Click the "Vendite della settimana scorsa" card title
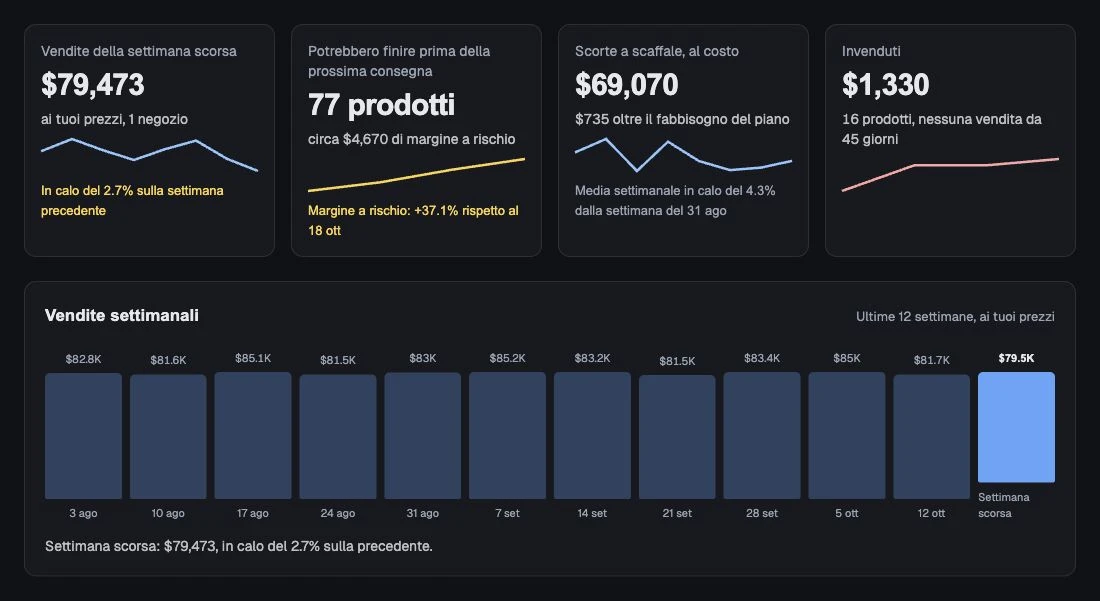 (139, 51)
